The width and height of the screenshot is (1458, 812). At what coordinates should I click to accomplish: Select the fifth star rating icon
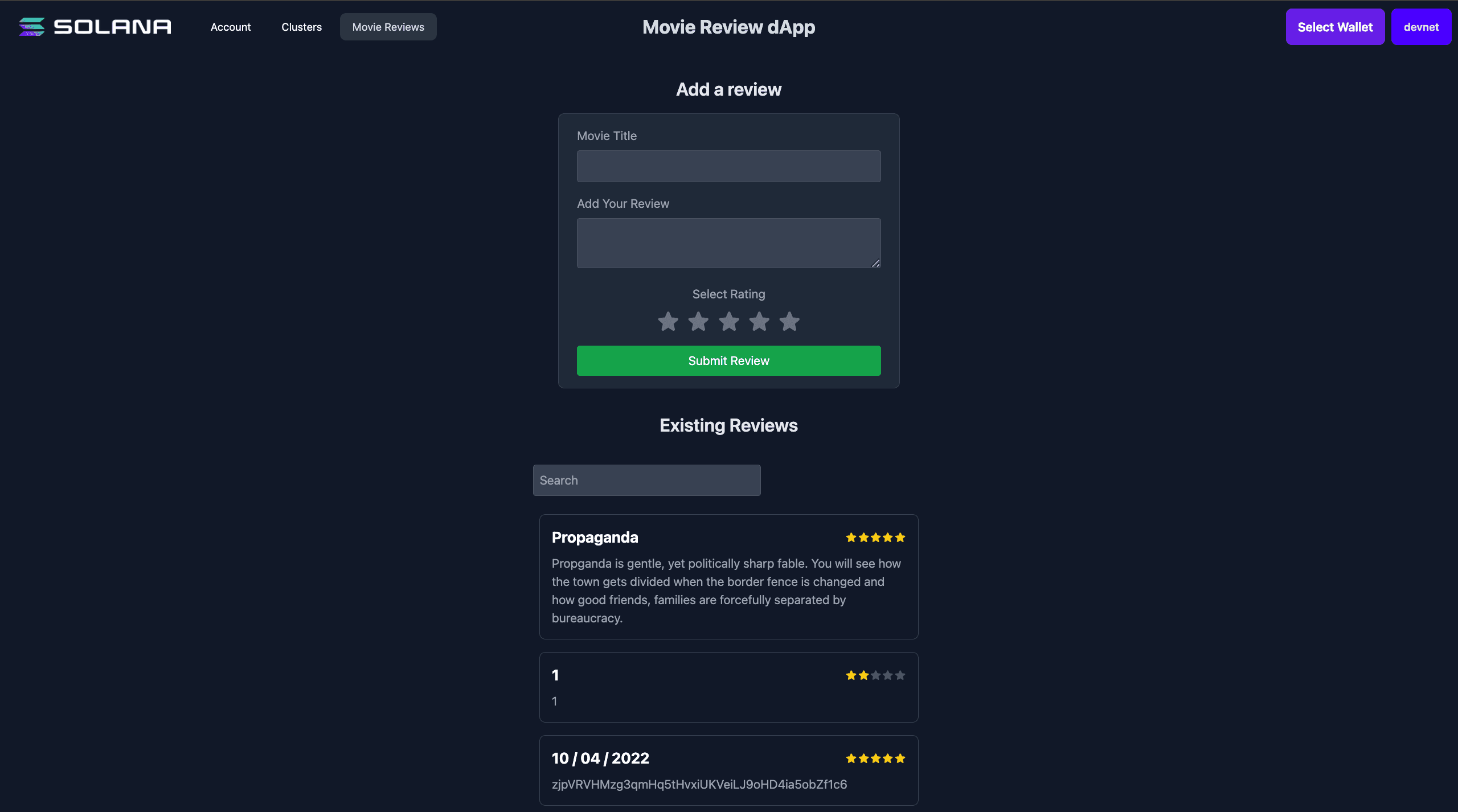pos(790,321)
